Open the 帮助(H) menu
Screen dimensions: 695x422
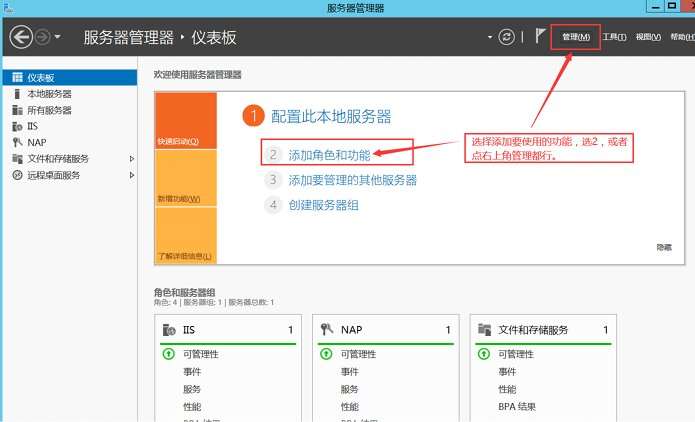(x=683, y=37)
